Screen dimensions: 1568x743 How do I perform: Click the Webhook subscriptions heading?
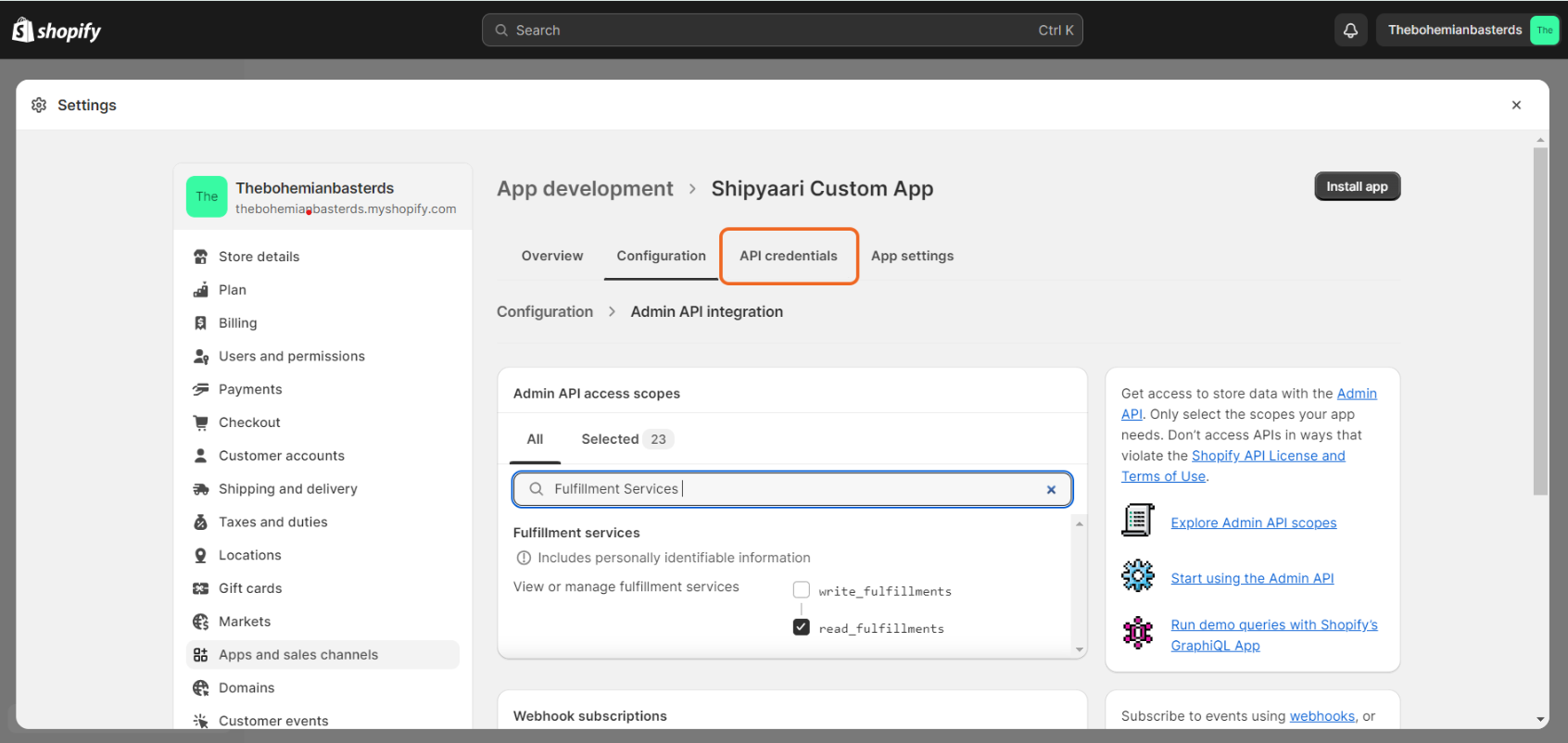590,716
